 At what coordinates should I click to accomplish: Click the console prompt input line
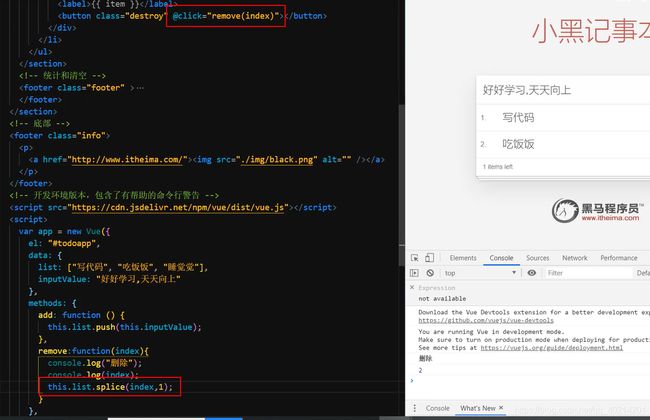[x=531, y=381]
